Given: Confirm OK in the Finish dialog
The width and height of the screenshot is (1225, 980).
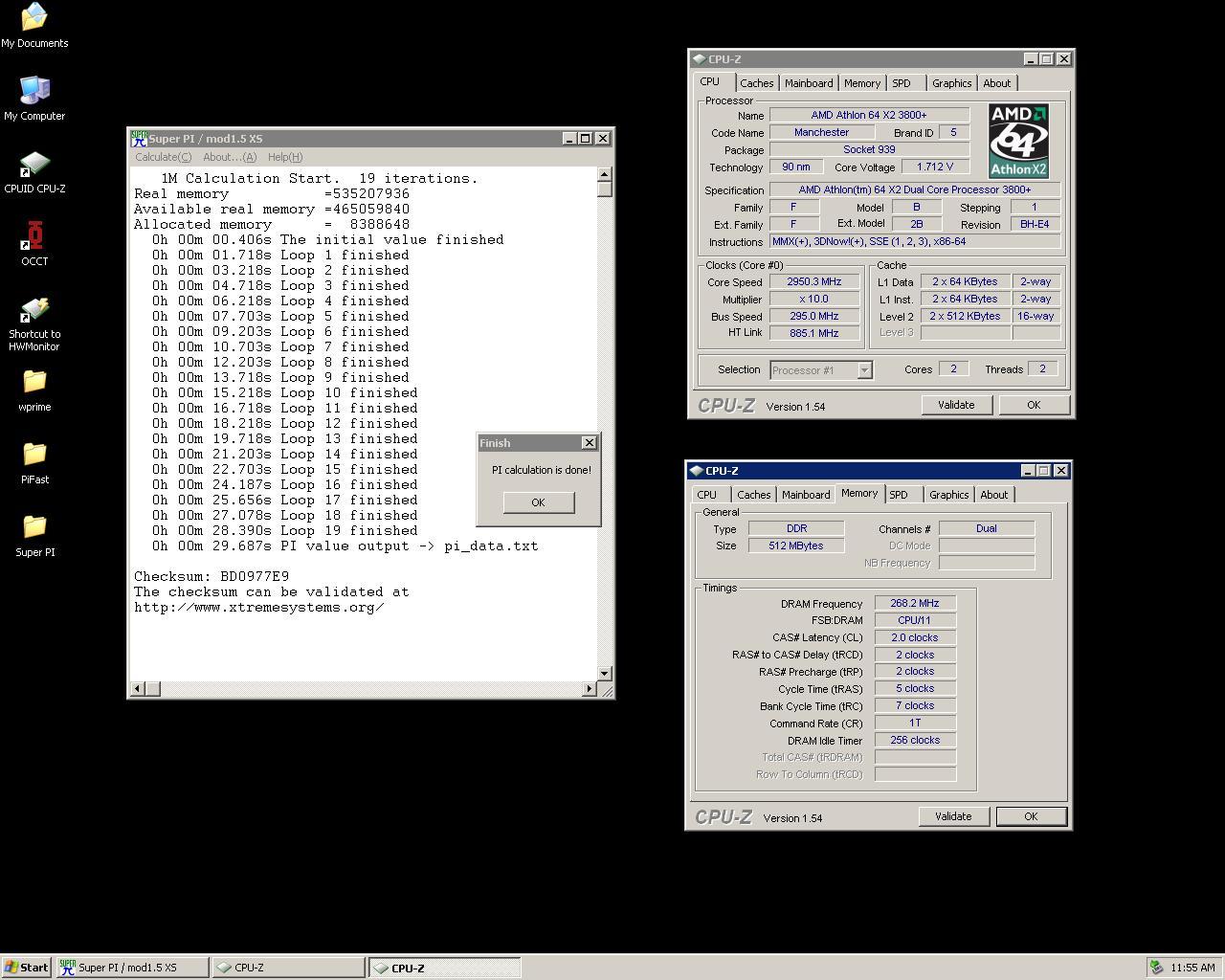Looking at the screenshot, I should pos(538,502).
